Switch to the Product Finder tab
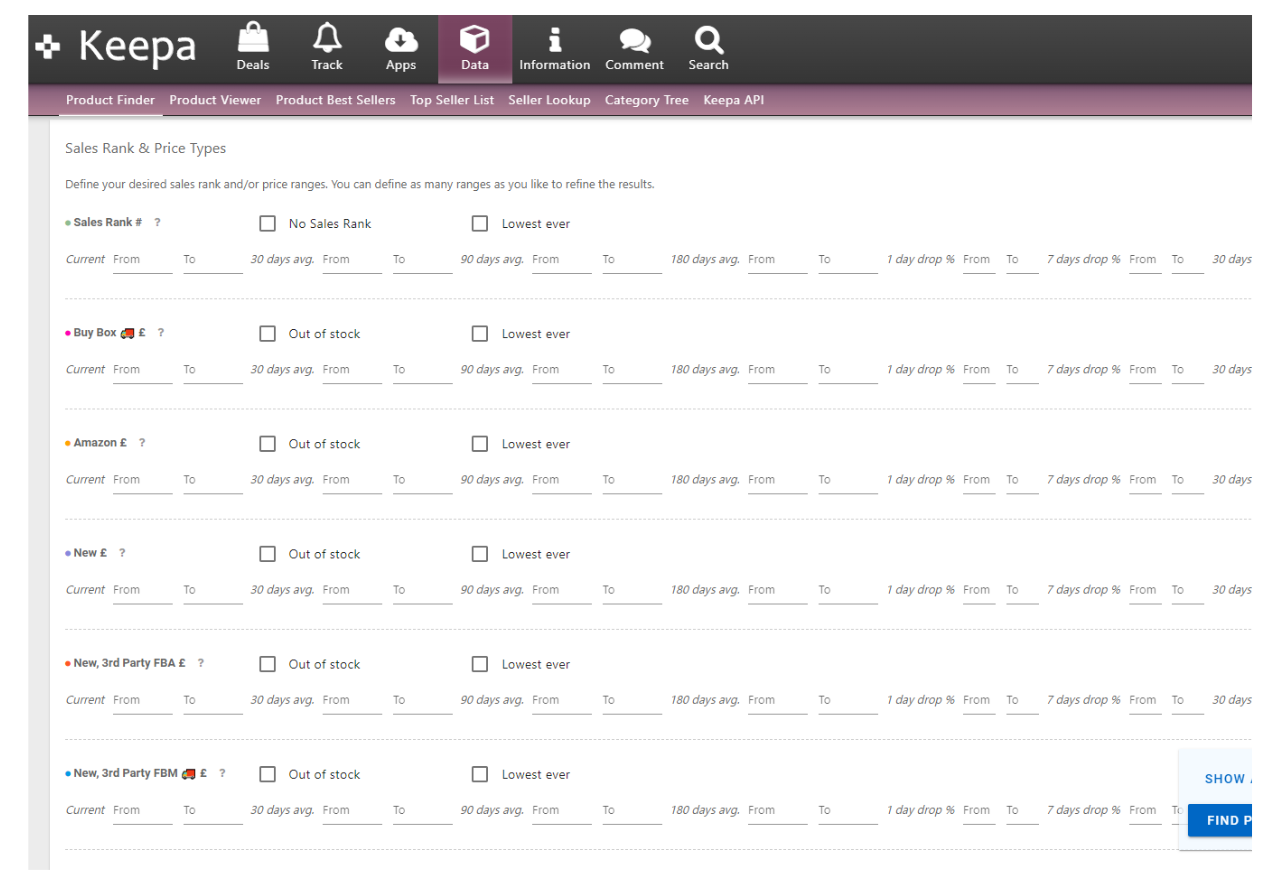Viewport: 1280px width, 885px height. [x=110, y=100]
